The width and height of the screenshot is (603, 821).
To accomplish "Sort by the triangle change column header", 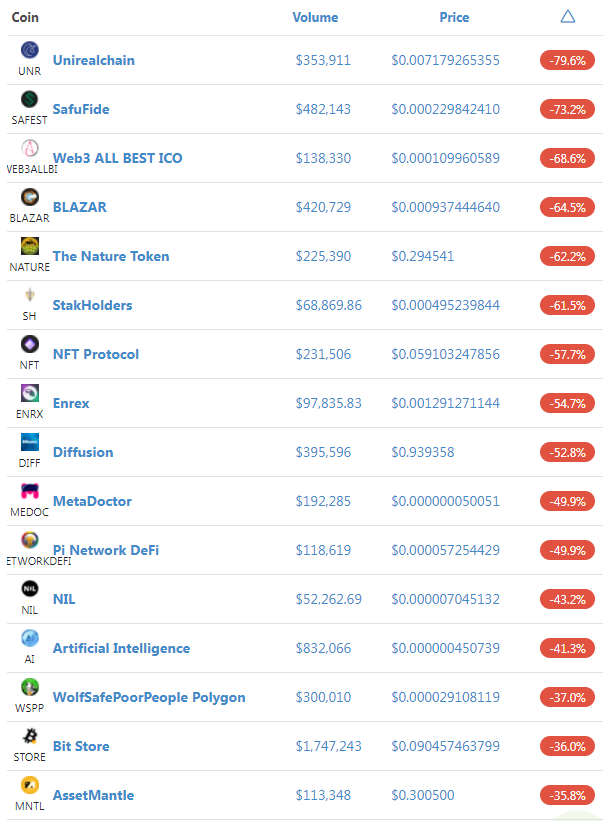I will (x=567, y=17).
